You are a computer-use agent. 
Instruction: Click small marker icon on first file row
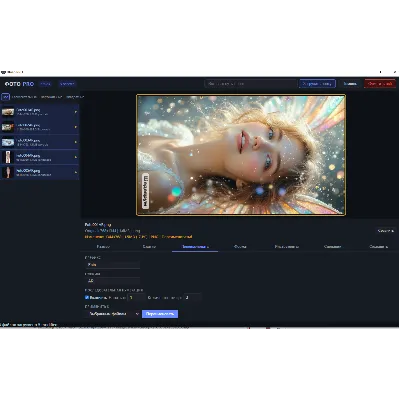click(76, 112)
